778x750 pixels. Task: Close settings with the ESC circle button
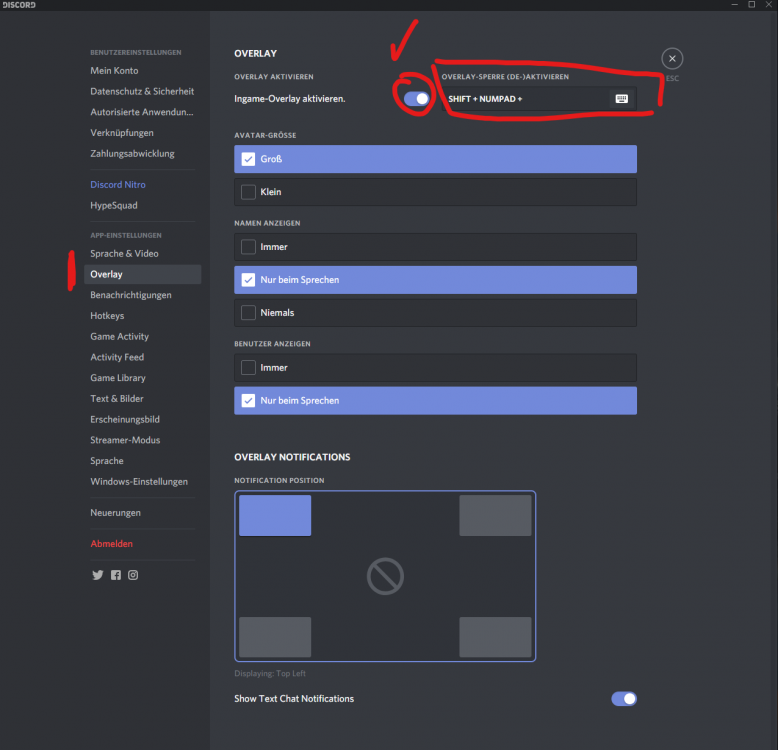tap(672, 59)
